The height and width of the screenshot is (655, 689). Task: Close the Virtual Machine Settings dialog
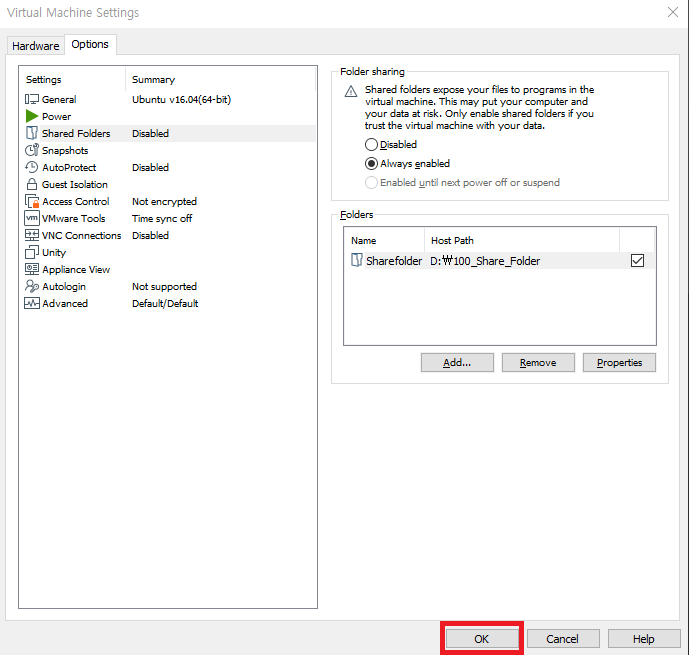673,12
